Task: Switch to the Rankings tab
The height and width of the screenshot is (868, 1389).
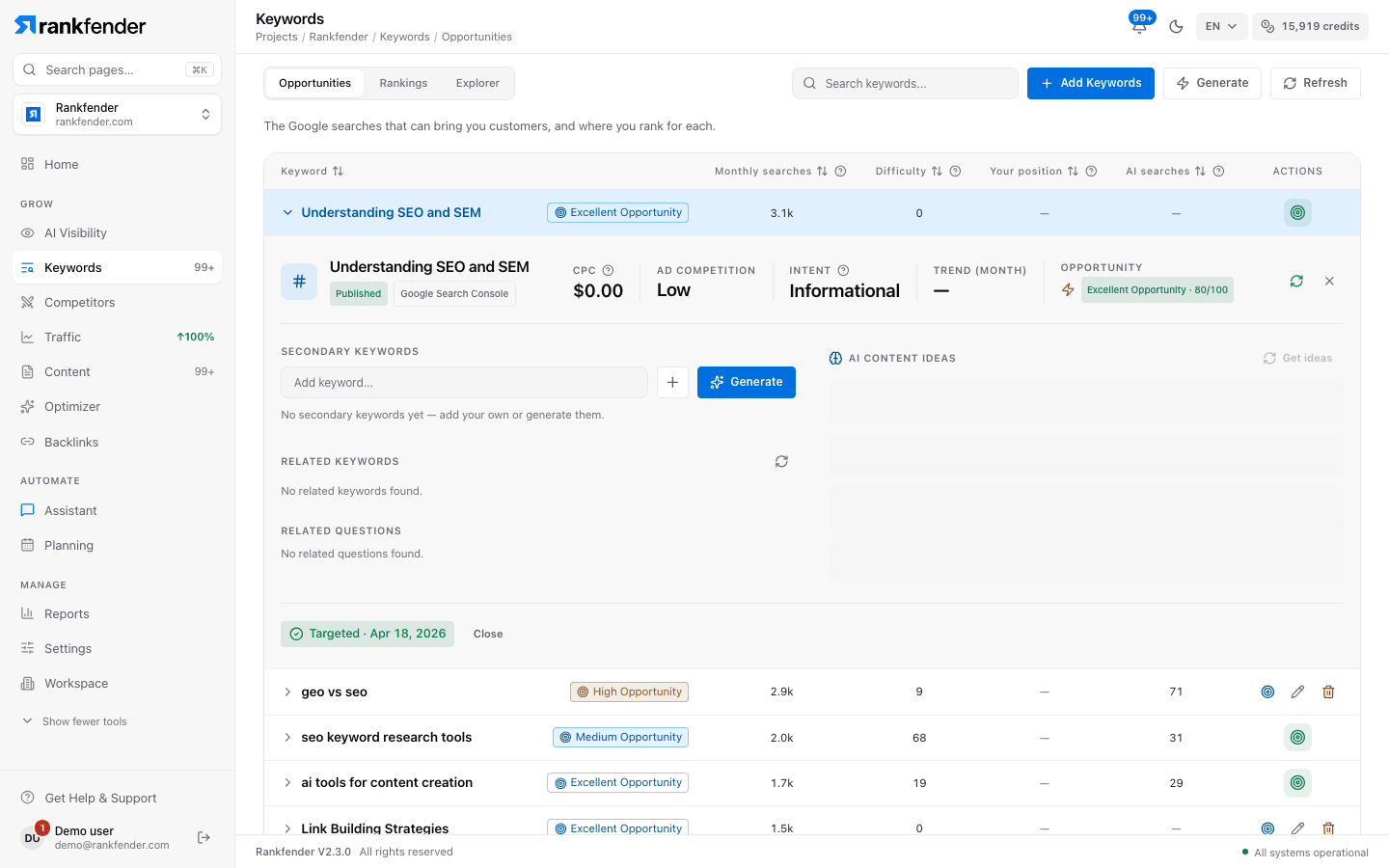Action: coord(403,83)
